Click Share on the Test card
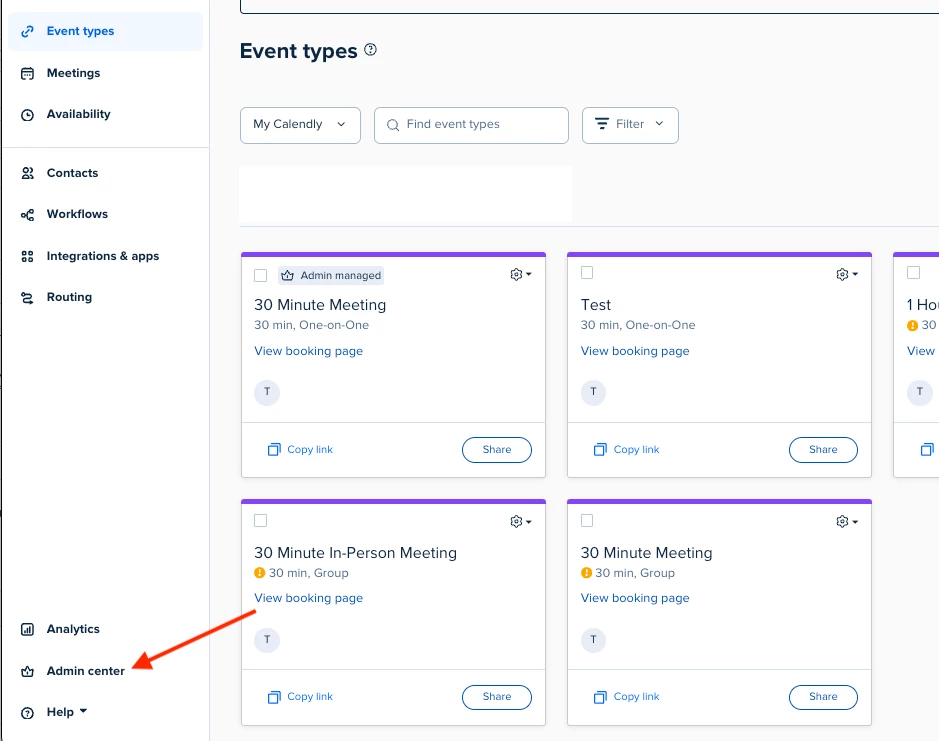This screenshot has height=741, width=939. pos(823,450)
